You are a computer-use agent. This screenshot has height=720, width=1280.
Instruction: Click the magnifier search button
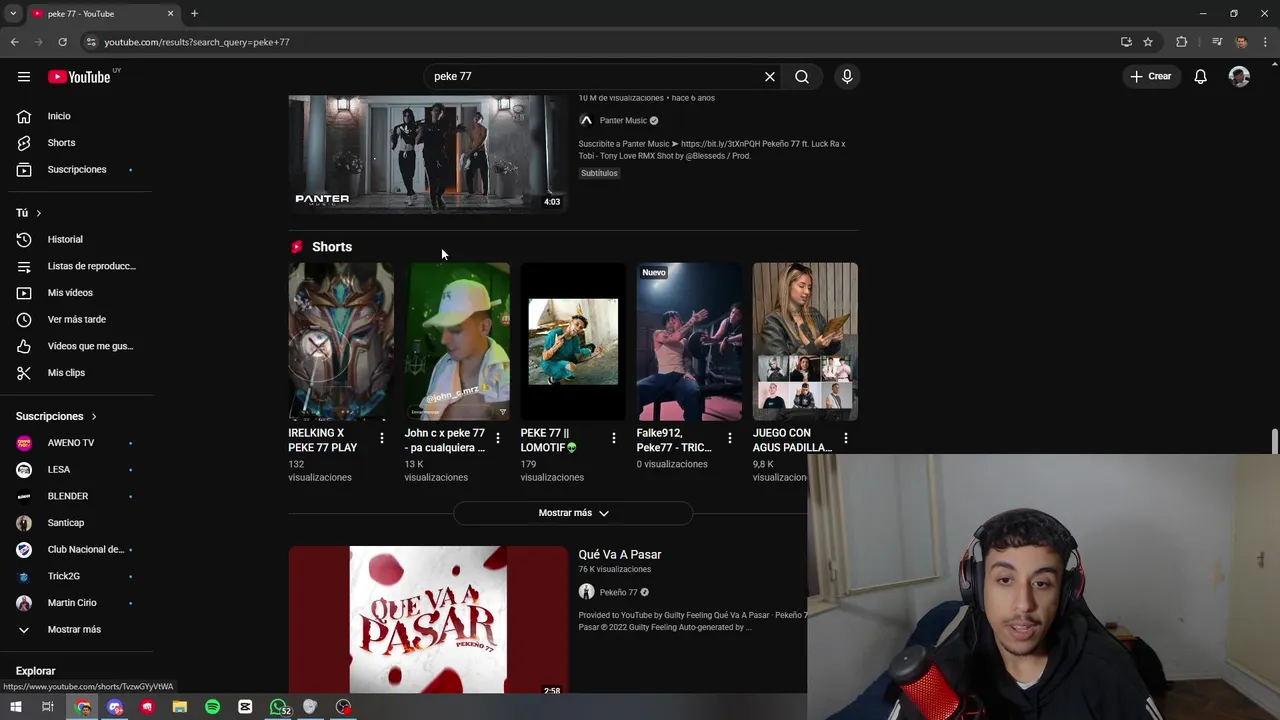[802, 76]
